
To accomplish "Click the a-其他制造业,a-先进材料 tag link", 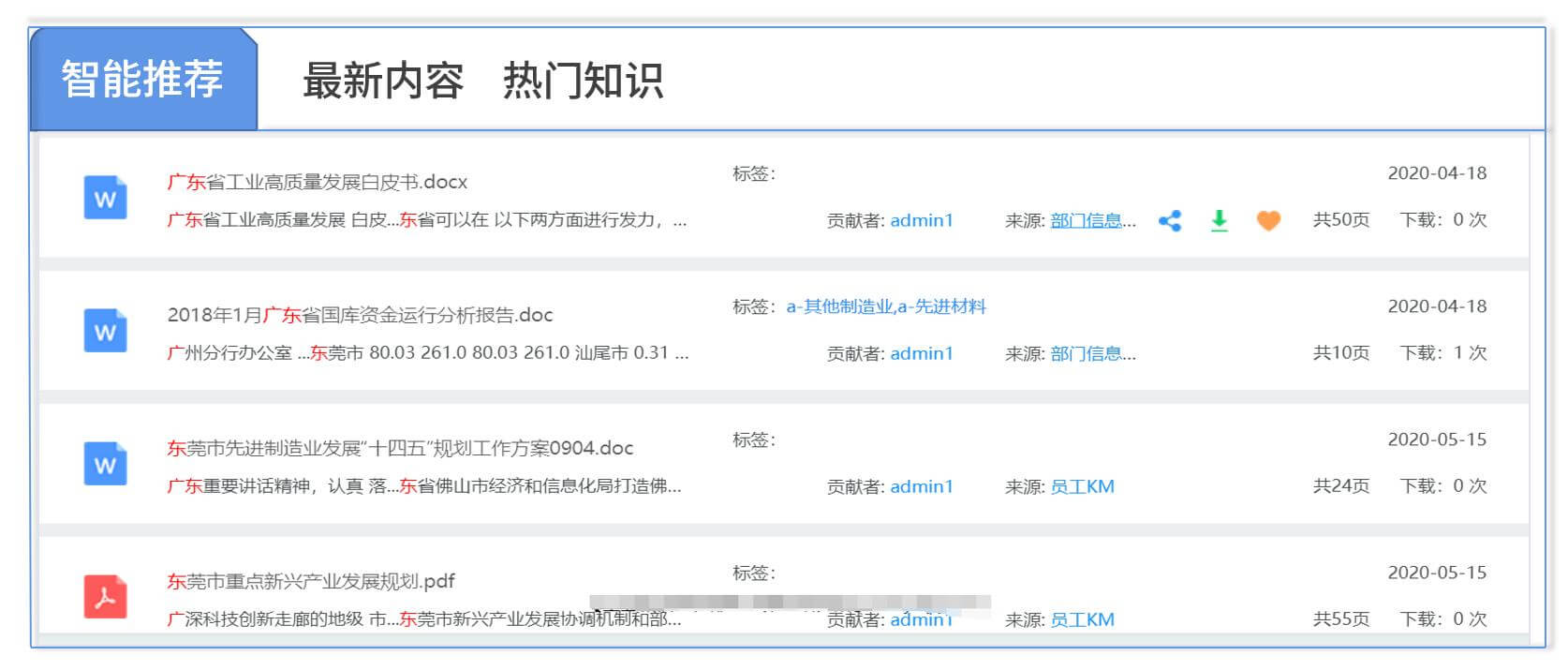I will pos(885,306).
